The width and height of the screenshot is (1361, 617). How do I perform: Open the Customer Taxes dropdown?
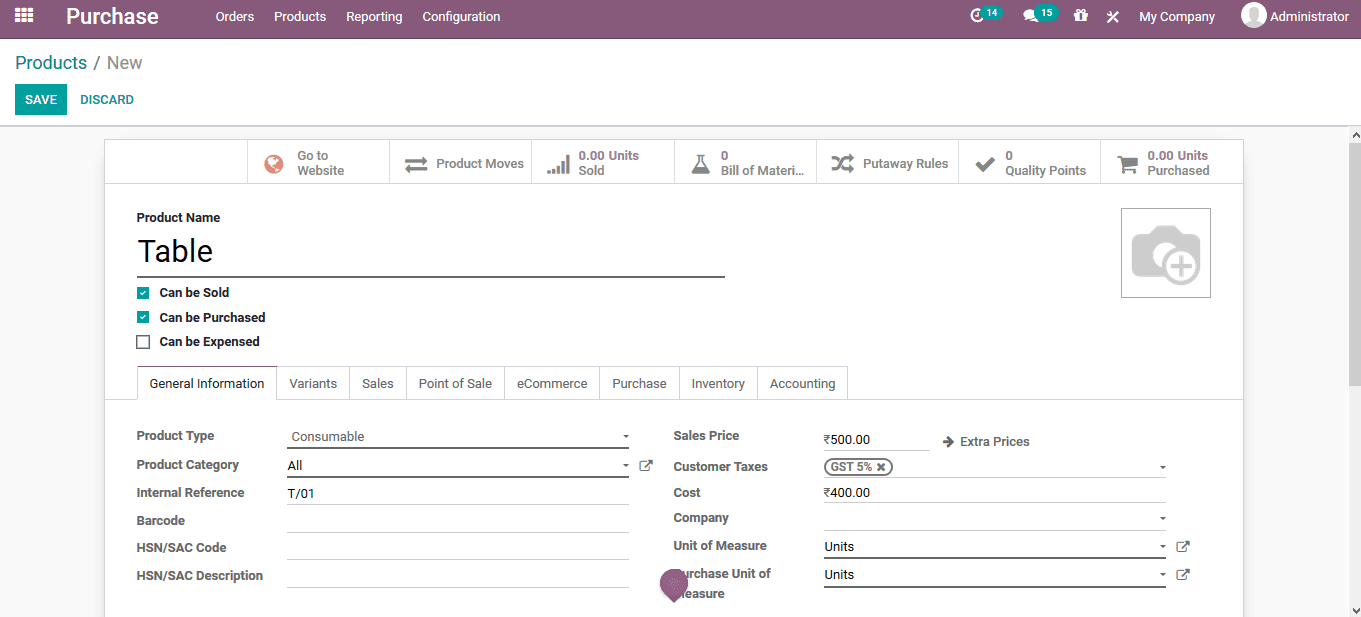tap(1161, 466)
